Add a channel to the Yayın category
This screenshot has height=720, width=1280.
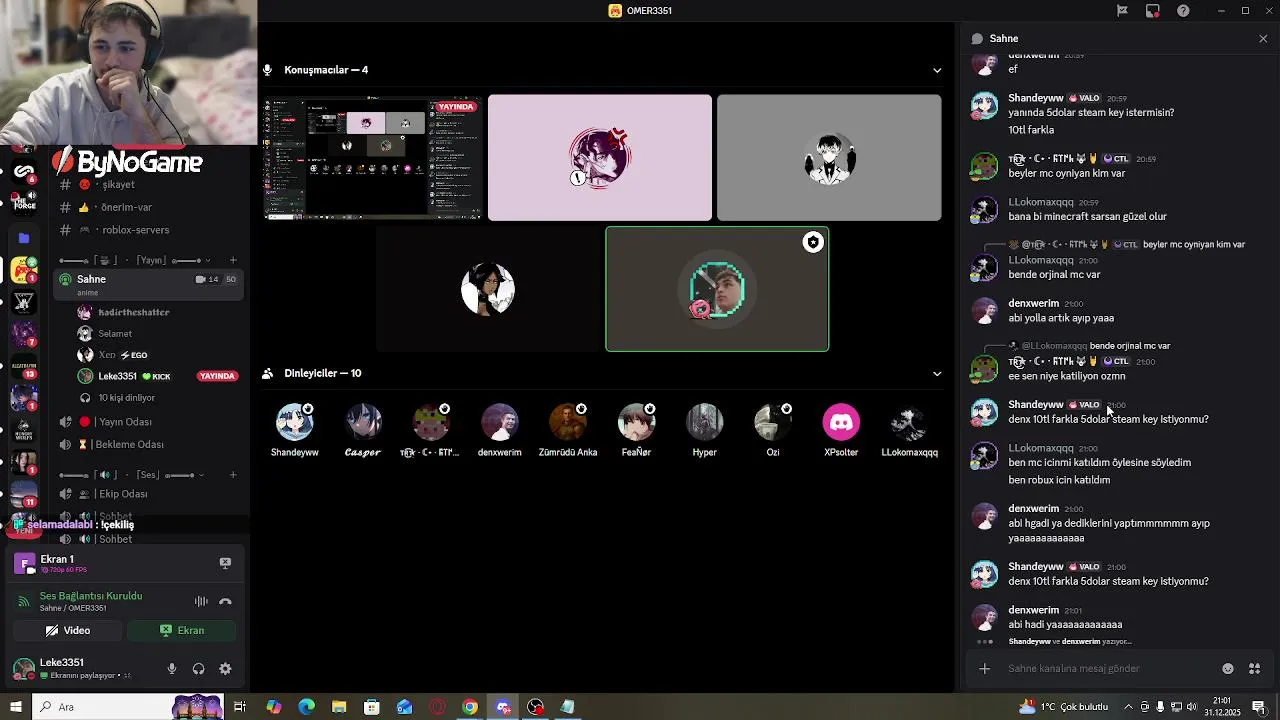[233, 260]
